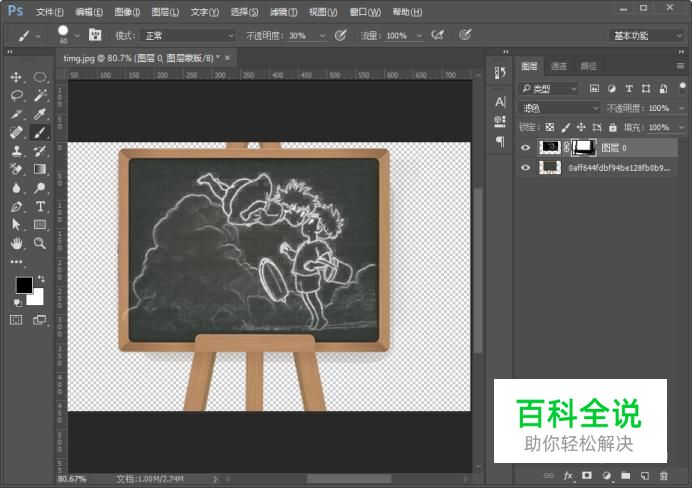Click the background white color swatch
Viewport: 692px width, 488px height.
click(38, 298)
